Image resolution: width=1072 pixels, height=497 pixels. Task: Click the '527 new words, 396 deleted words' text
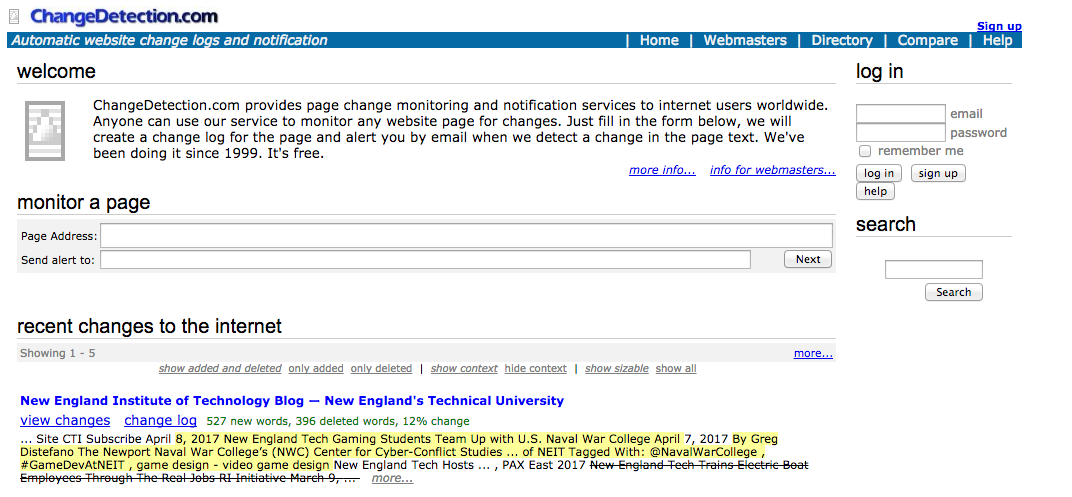[x=301, y=421]
